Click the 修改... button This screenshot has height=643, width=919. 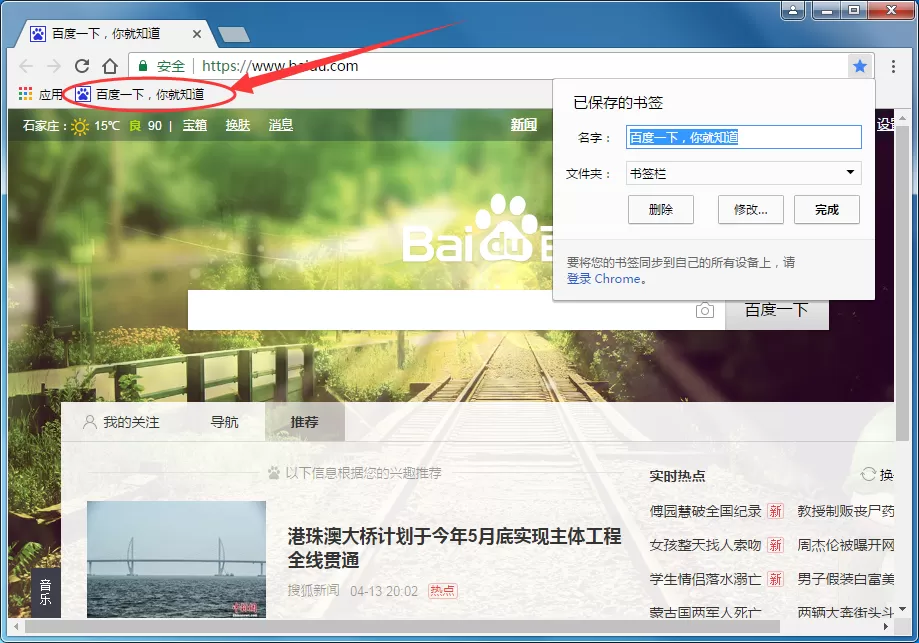click(750, 209)
